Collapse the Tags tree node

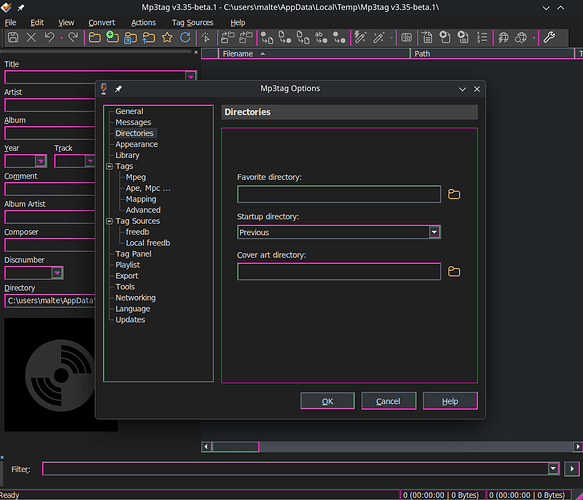(110, 166)
